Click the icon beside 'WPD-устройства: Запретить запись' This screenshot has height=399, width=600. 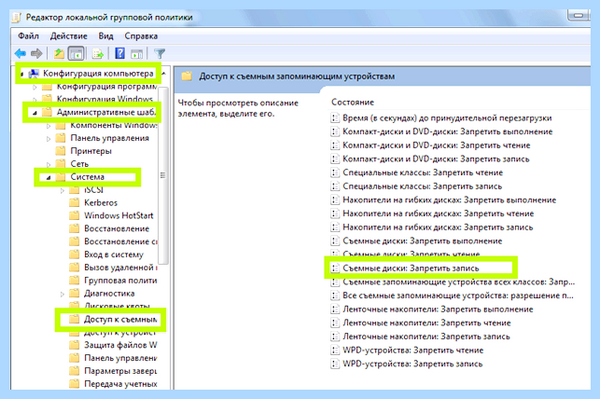pyautogui.click(x=335, y=364)
